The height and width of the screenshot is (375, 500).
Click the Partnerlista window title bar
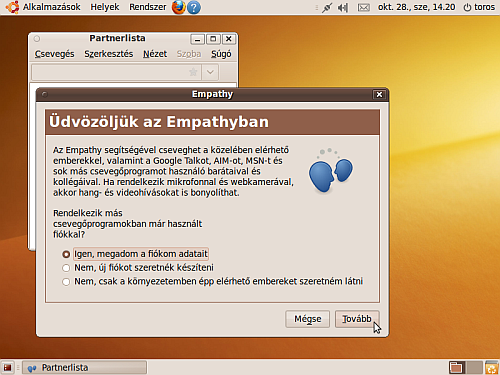117,38
